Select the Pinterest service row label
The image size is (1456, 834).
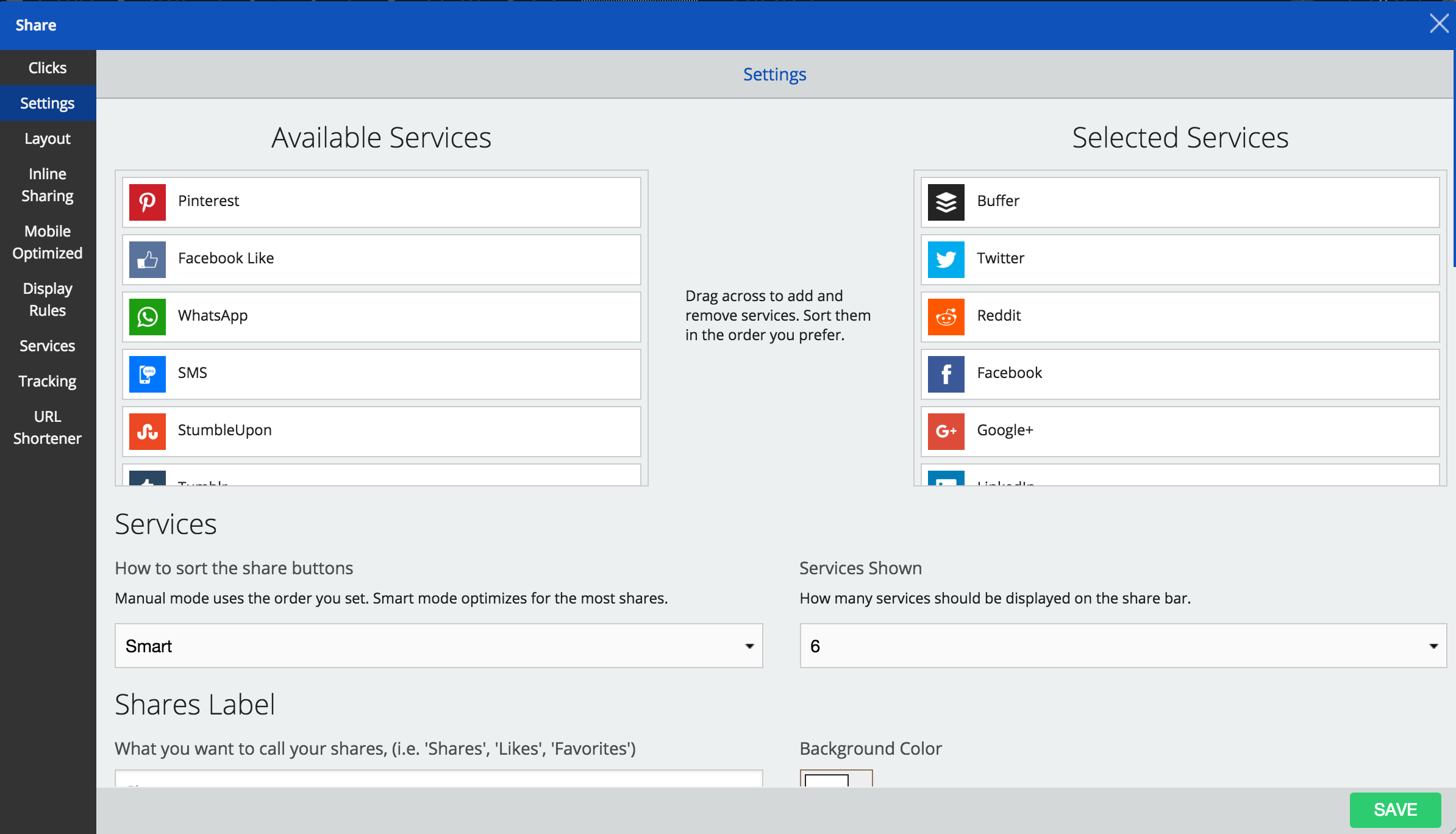pos(209,201)
